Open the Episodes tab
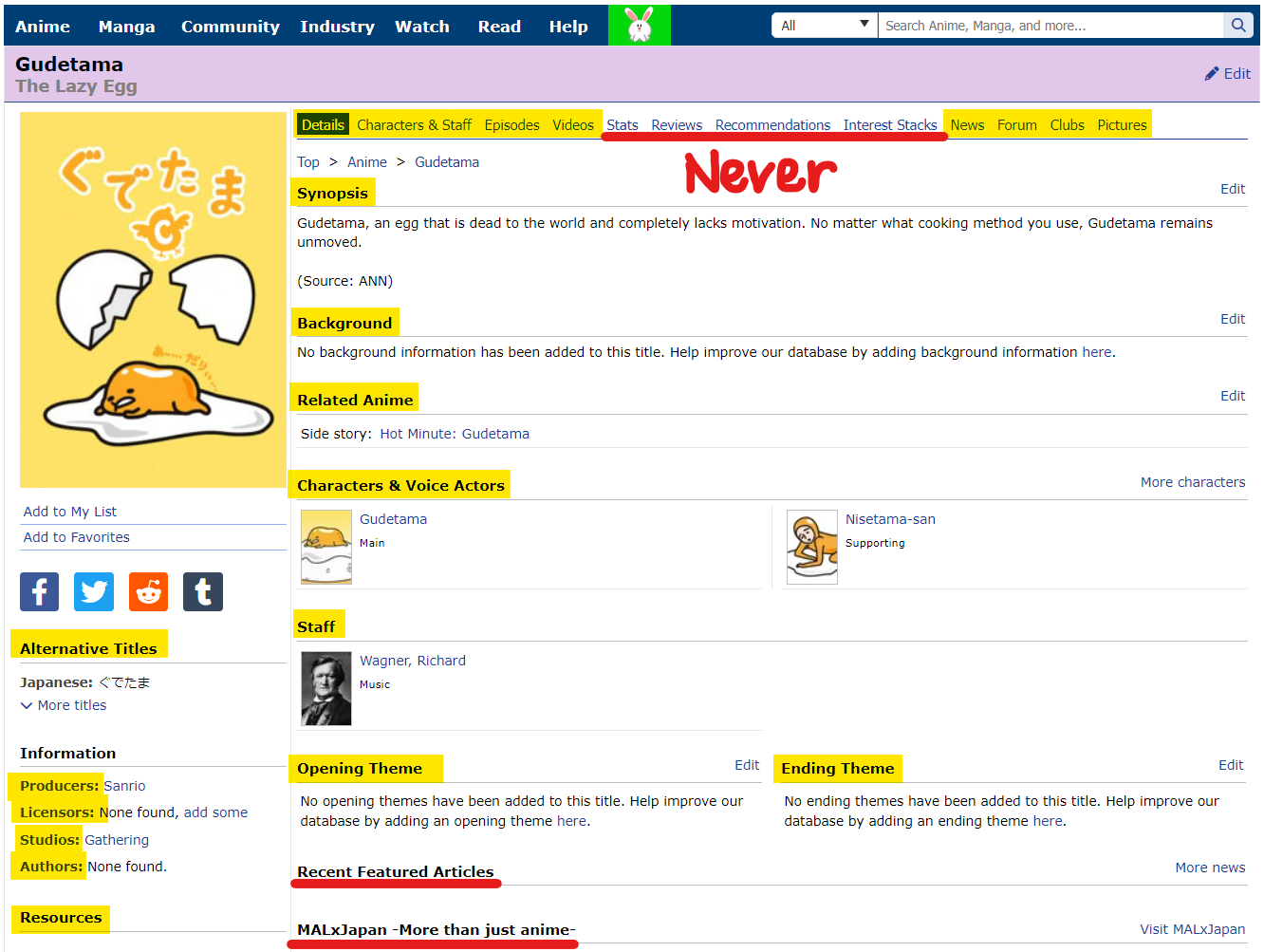The height and width of the screenshot is (952, 1264). (x=511, y=125)
